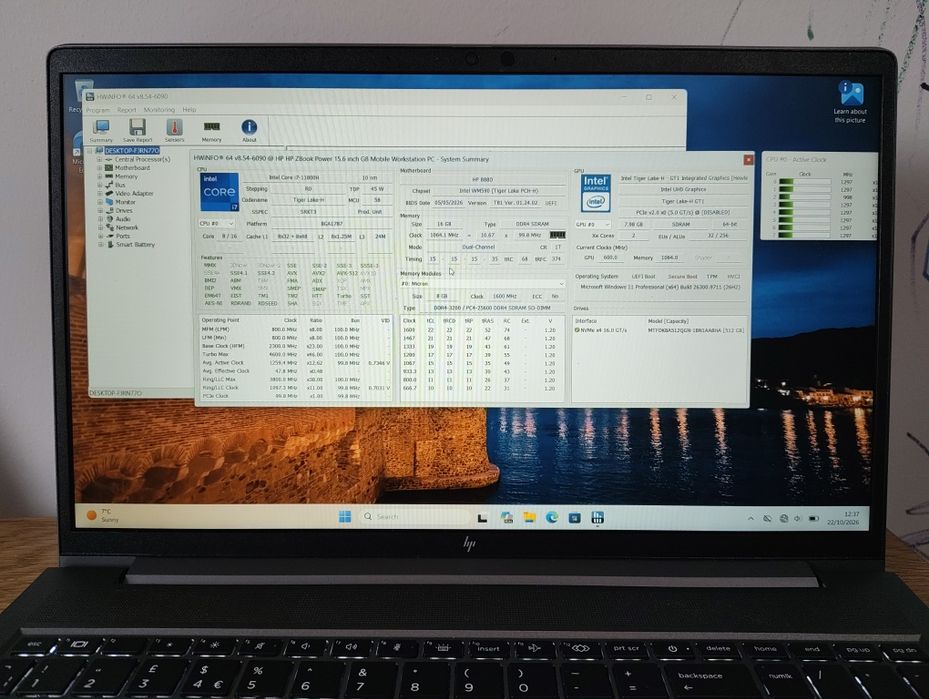The image size is (929, 699).
Task: Open the CPU #0 selector dropdown
Action: coord(217,223)
